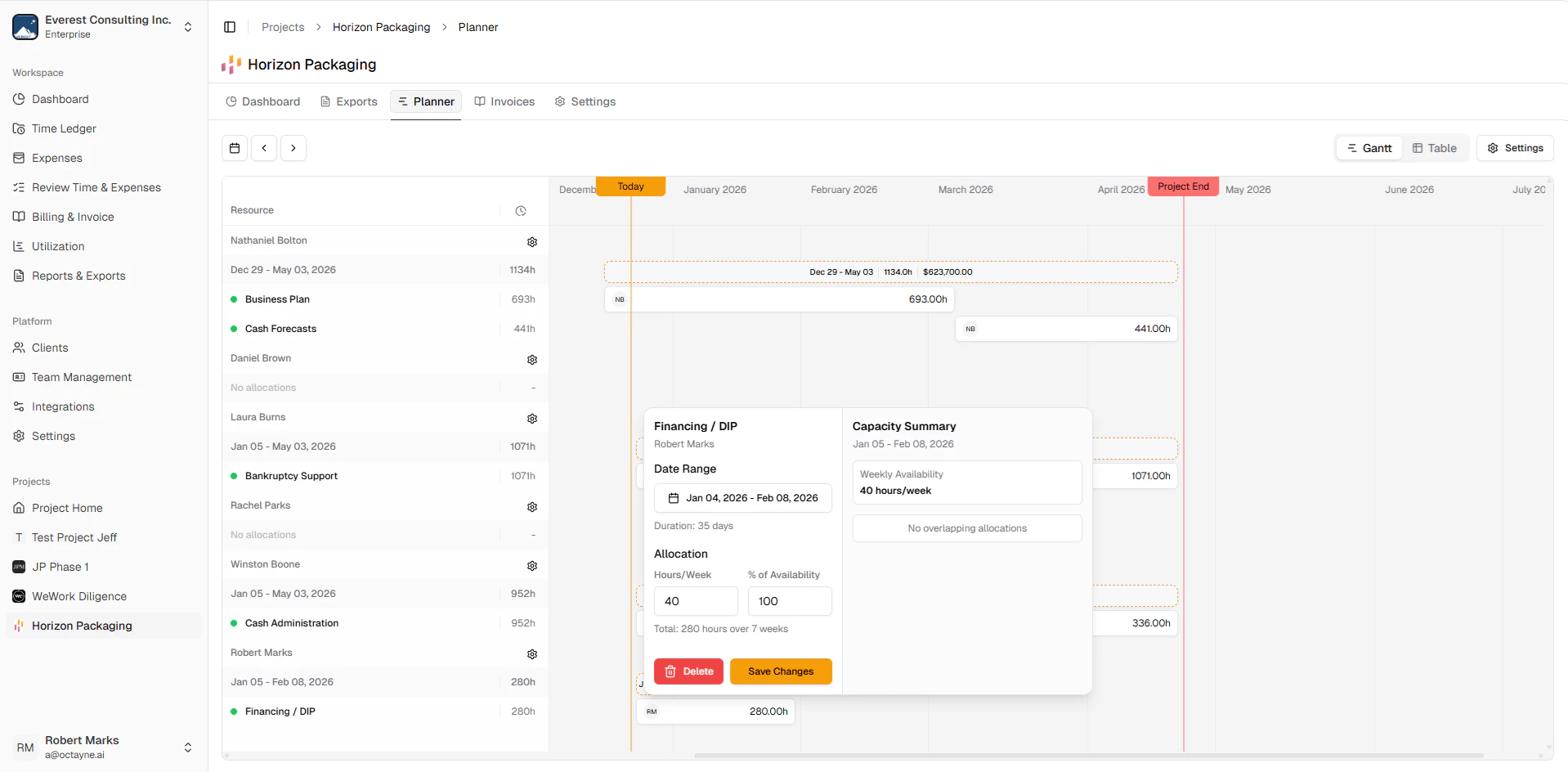Click the clock icon in Resource header

coord(521,211)
